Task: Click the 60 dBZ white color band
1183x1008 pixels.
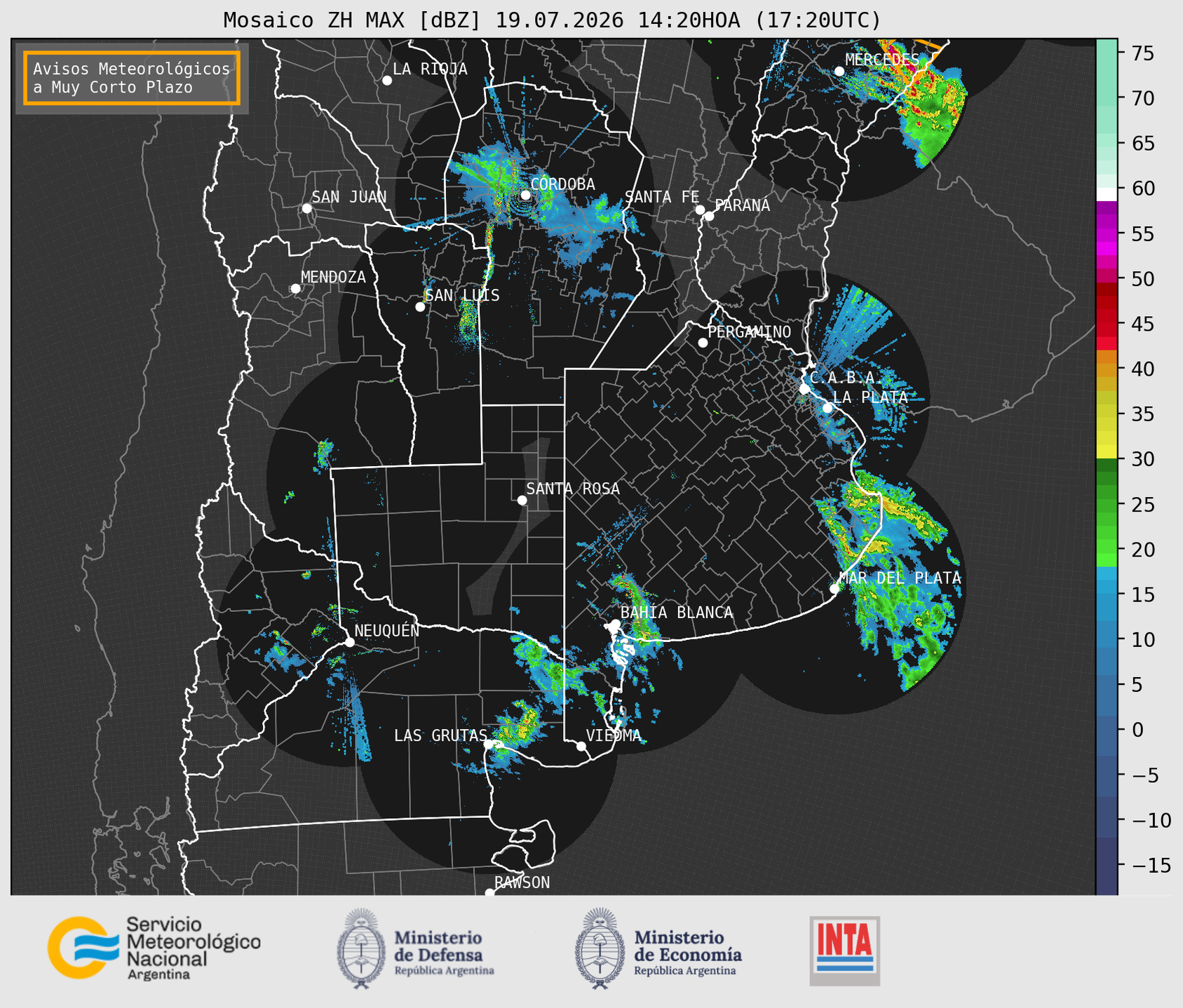Action: [1107, 193]
